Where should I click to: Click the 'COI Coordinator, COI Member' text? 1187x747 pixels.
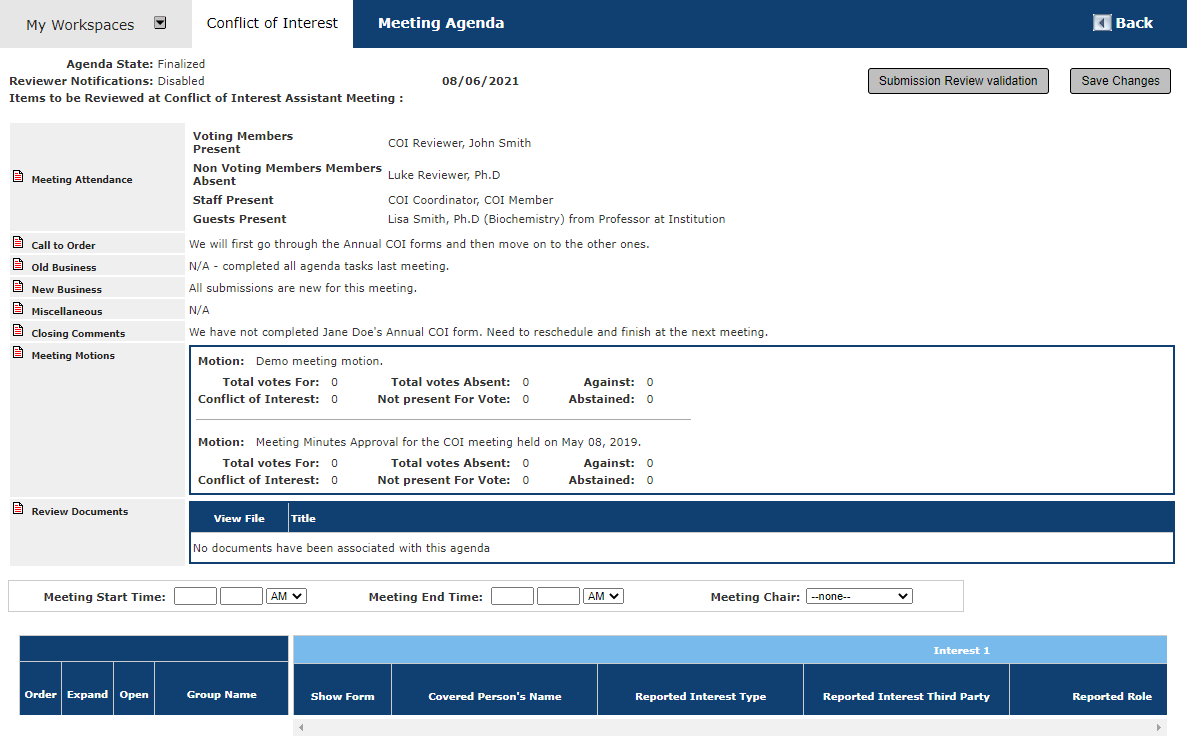coord(471,200)
